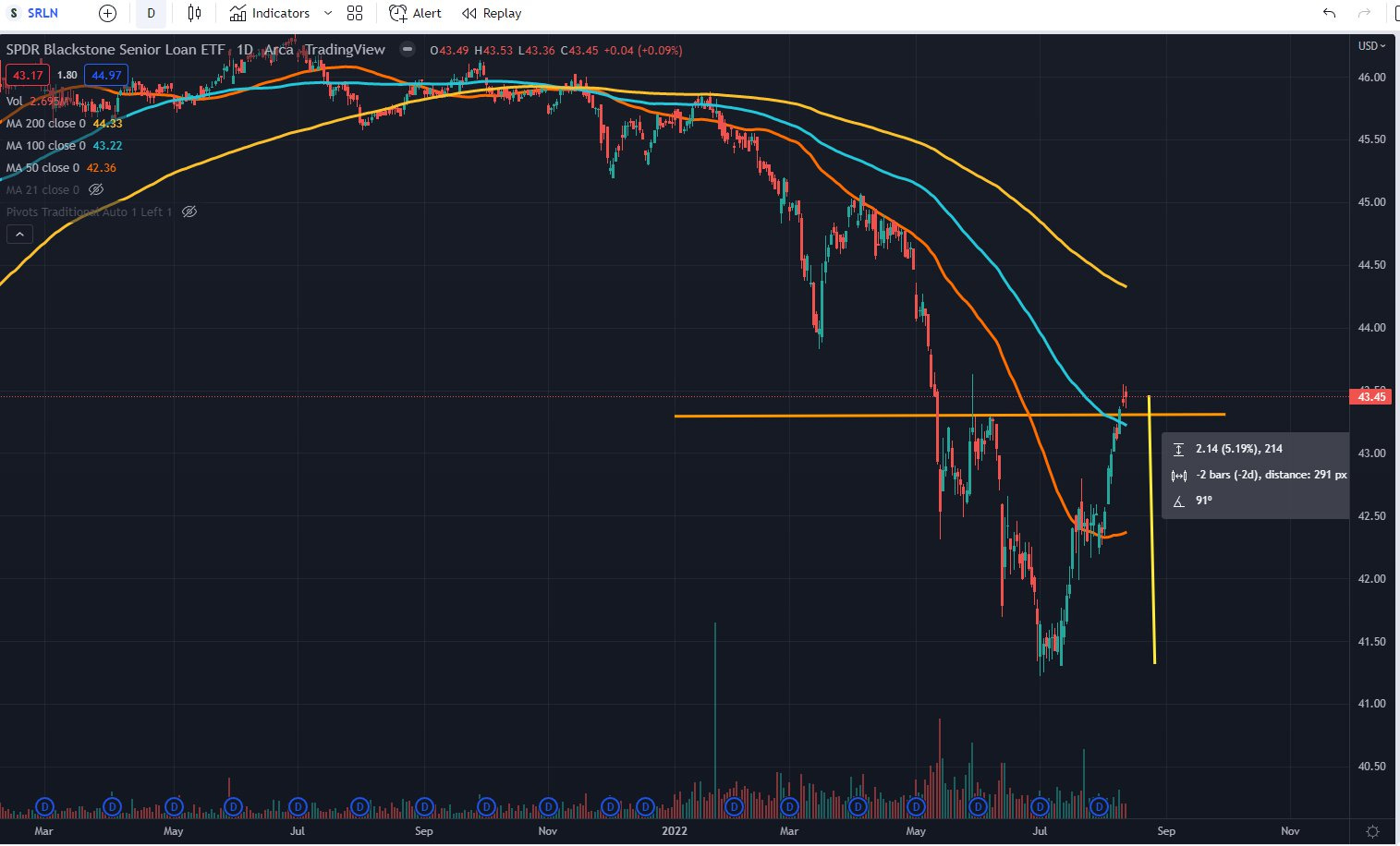
Task: Click the O43.49 open value in header
Action: 449,50
